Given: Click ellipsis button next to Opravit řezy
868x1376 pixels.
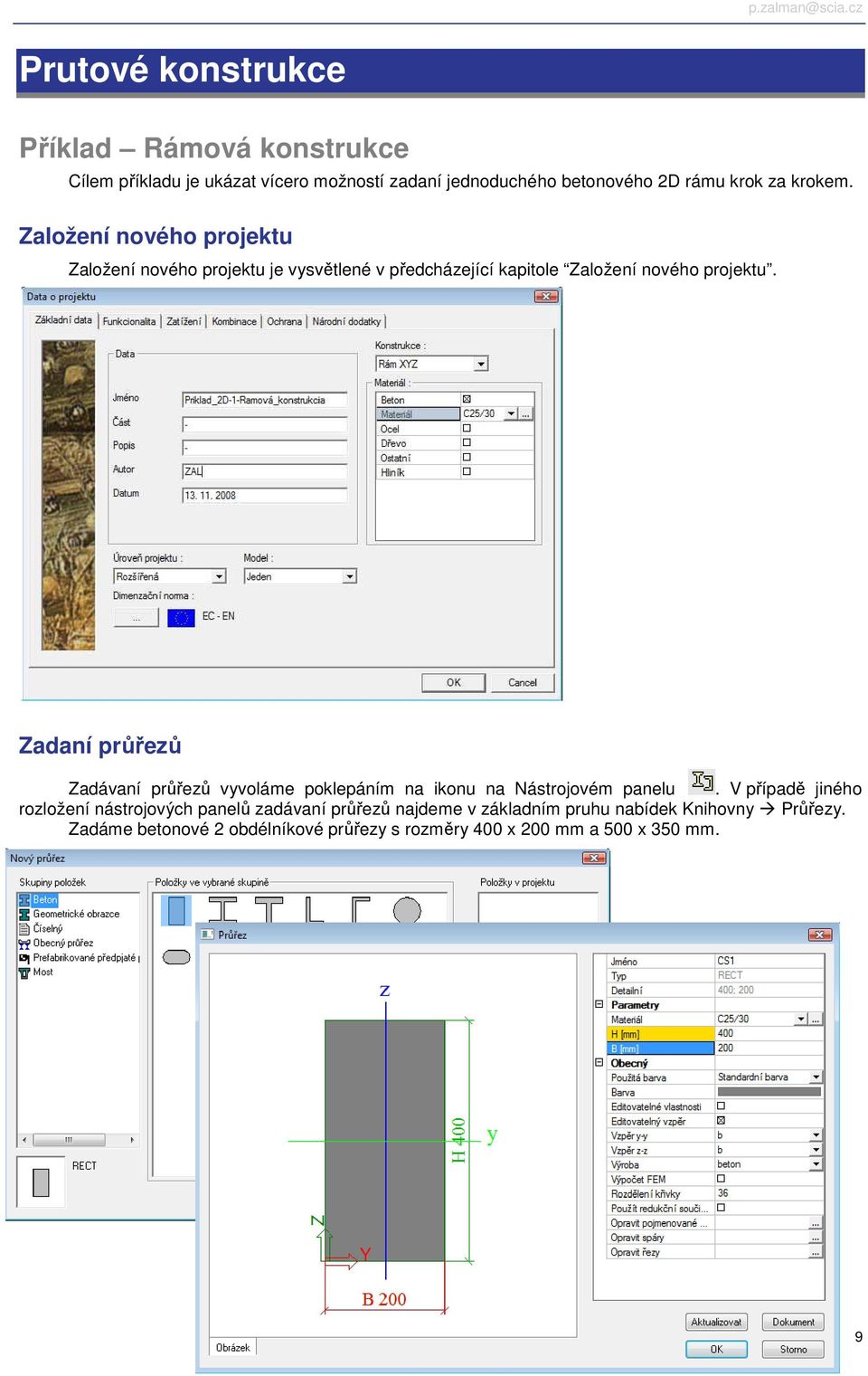Looking at the screenshot, I should (816, 1252).
